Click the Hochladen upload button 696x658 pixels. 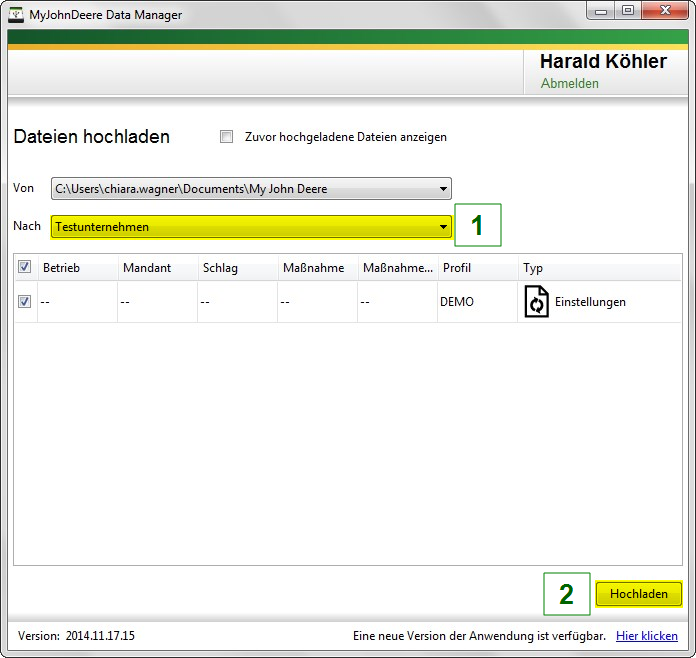pyautogui.click(x=639, y=594)
